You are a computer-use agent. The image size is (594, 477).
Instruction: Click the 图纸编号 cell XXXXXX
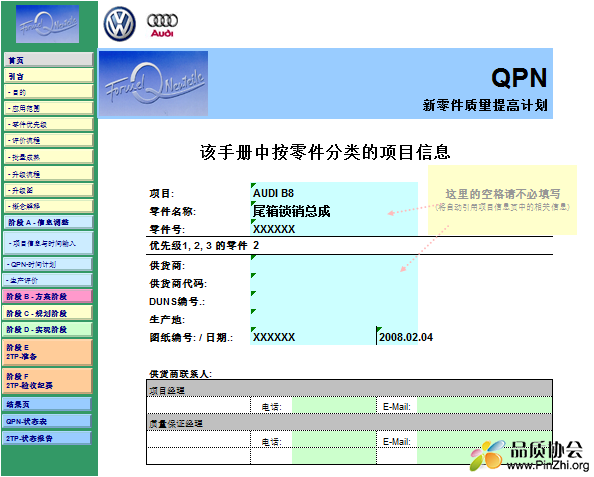click(x=313, y=336)
